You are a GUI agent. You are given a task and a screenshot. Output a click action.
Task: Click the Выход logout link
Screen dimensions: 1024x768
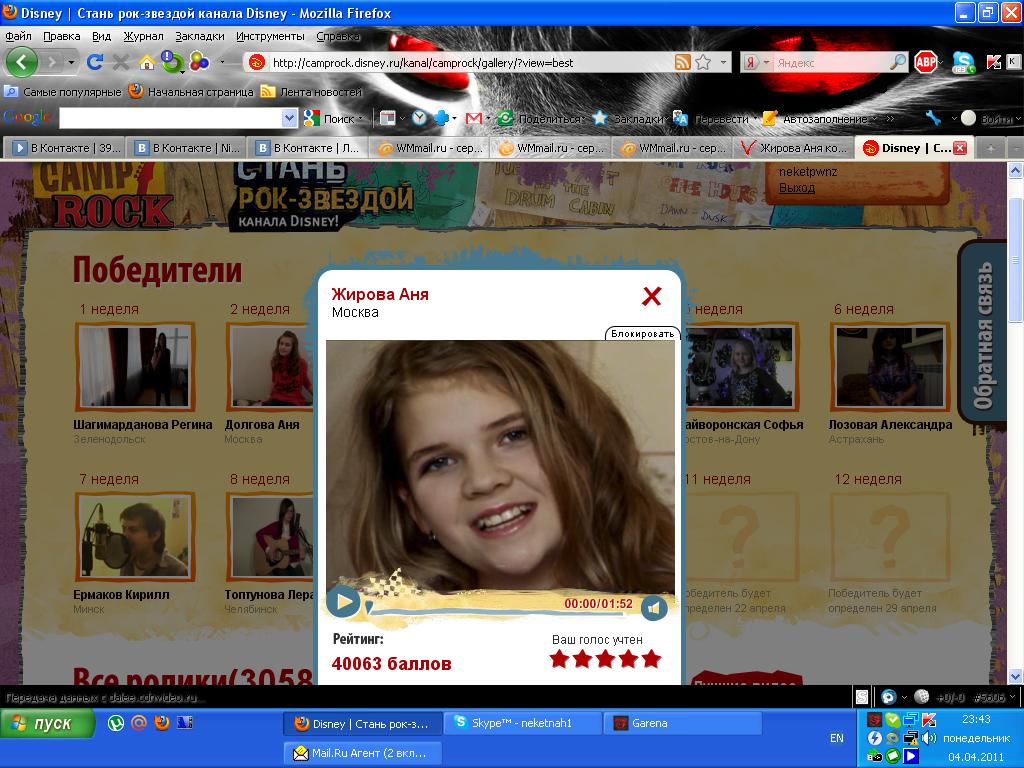coord(797,187)
